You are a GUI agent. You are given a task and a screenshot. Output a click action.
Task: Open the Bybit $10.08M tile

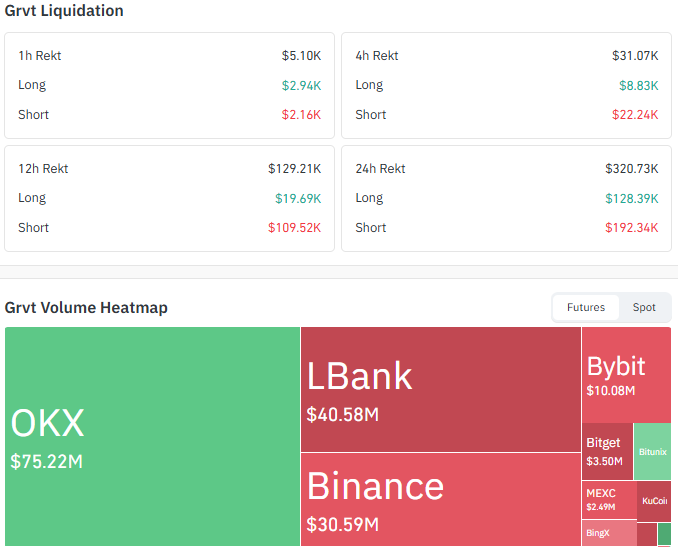(626, 375)
